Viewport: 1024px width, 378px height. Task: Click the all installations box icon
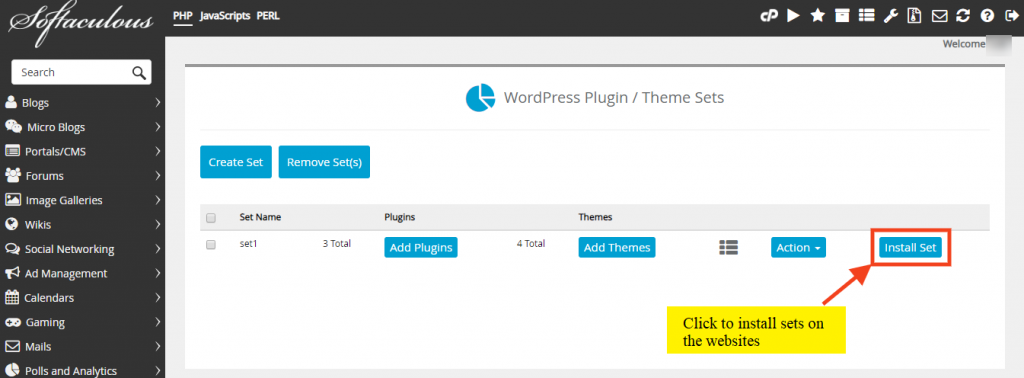[842, 16]
